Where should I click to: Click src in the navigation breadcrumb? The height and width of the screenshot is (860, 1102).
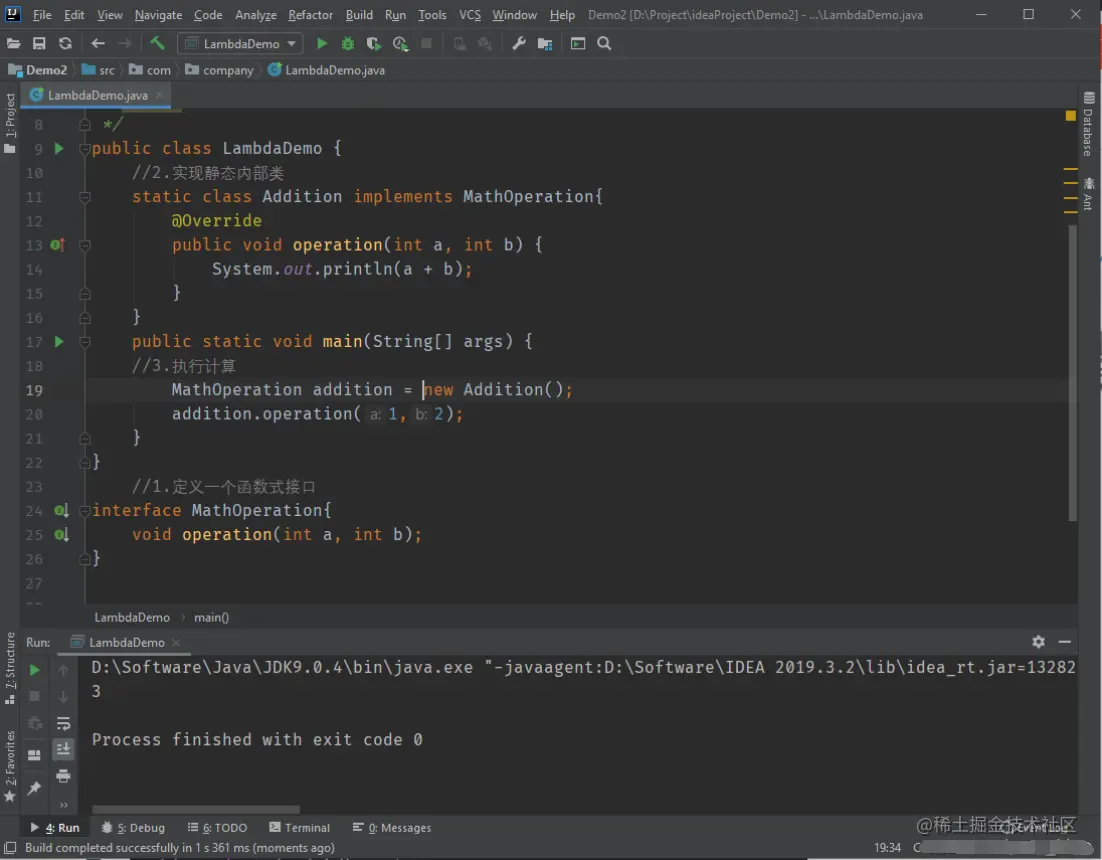[x=98, y=70]
